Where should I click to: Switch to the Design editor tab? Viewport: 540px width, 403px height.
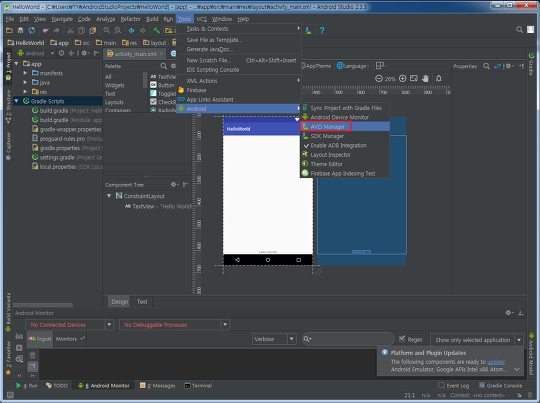[x=120, y=302]
